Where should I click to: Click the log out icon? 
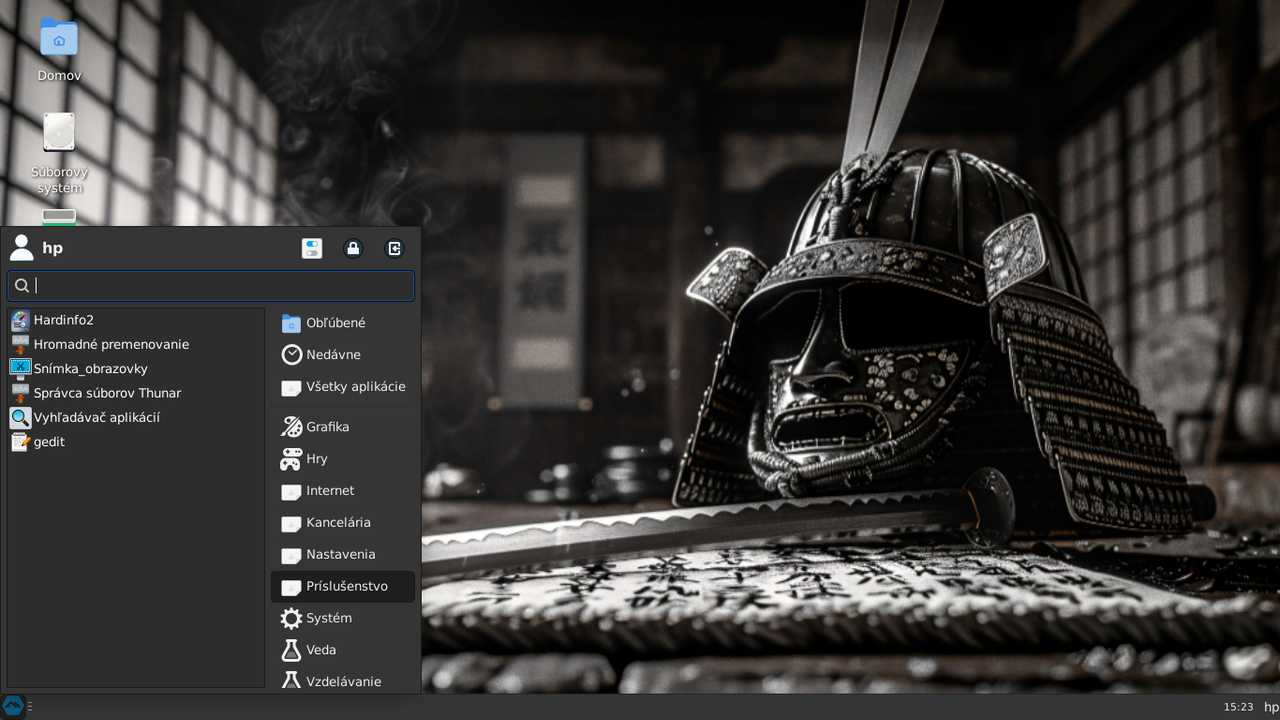pyautogui.click(x=395, y=248)
